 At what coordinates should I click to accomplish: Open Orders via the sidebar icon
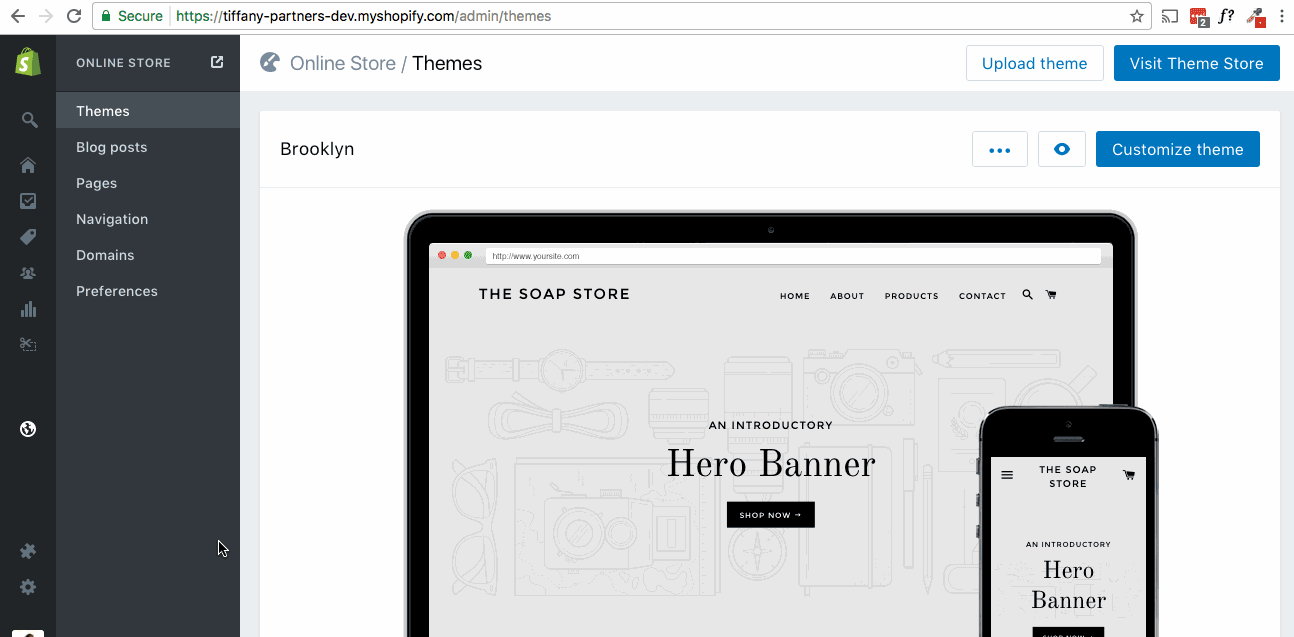28,200
